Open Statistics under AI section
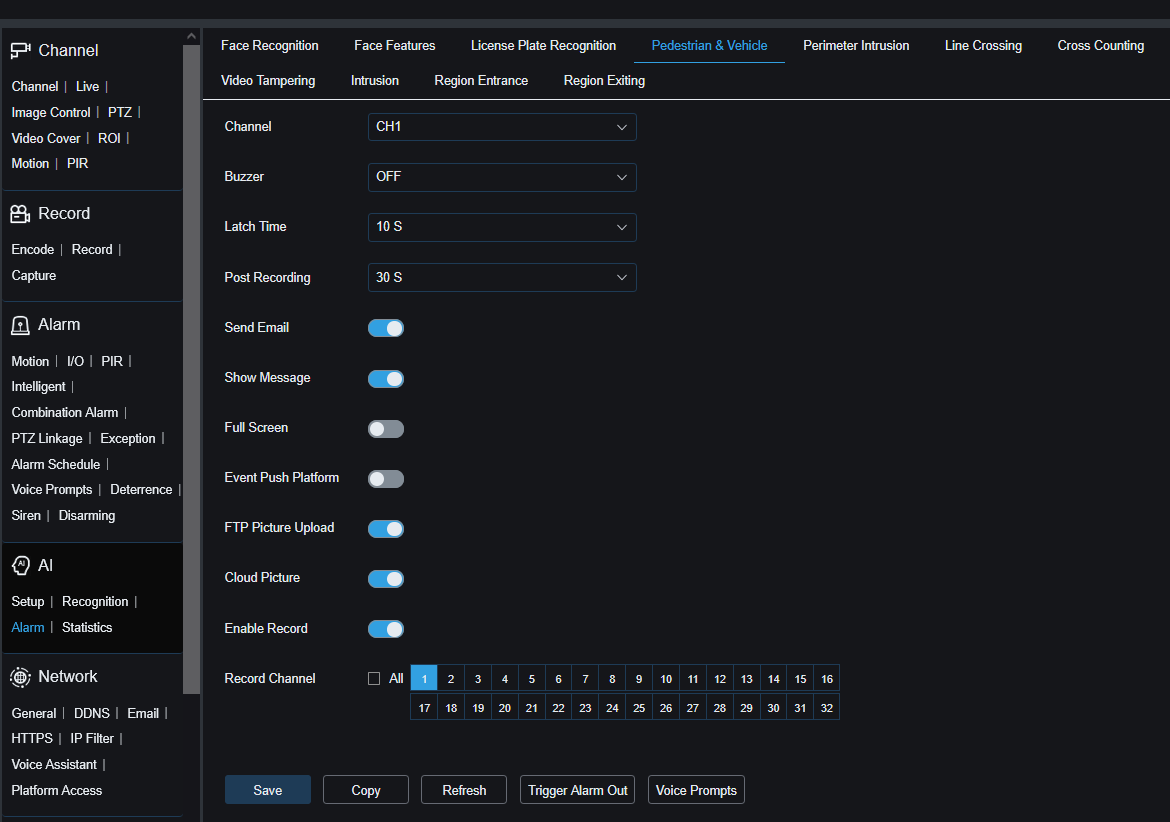This screenshot has height=822, width=1170. point(87,628)
